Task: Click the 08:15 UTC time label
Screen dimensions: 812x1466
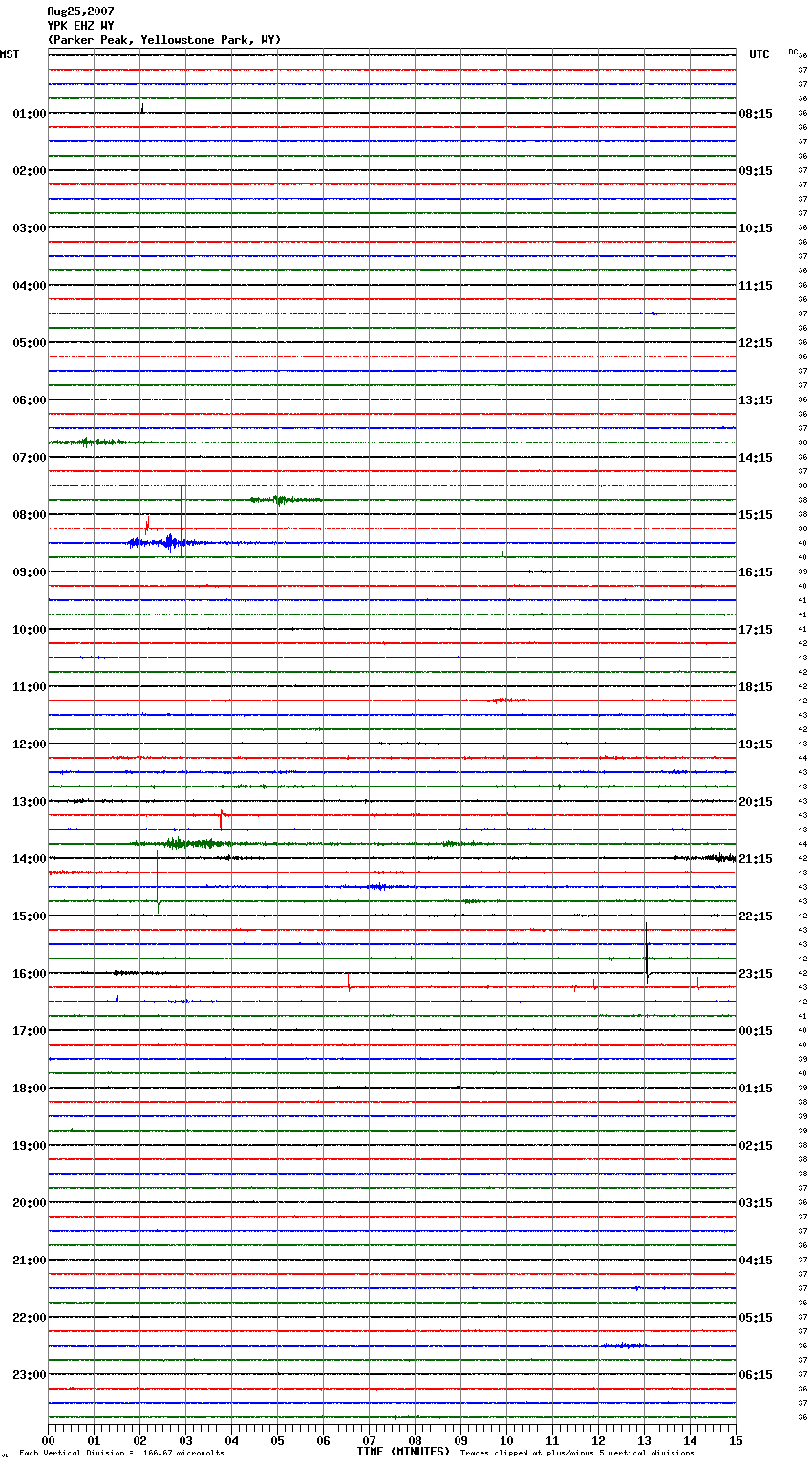Action: coord(756,114)
